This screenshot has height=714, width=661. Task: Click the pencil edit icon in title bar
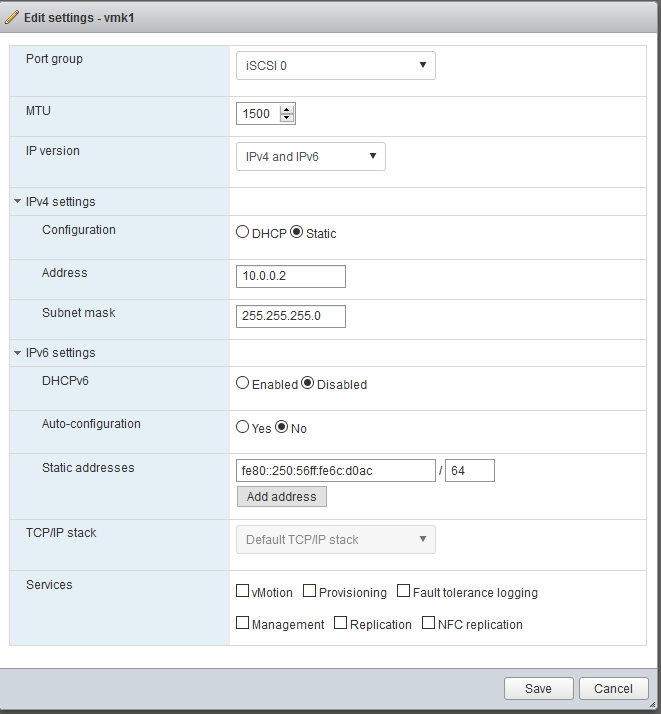(11, 17)
